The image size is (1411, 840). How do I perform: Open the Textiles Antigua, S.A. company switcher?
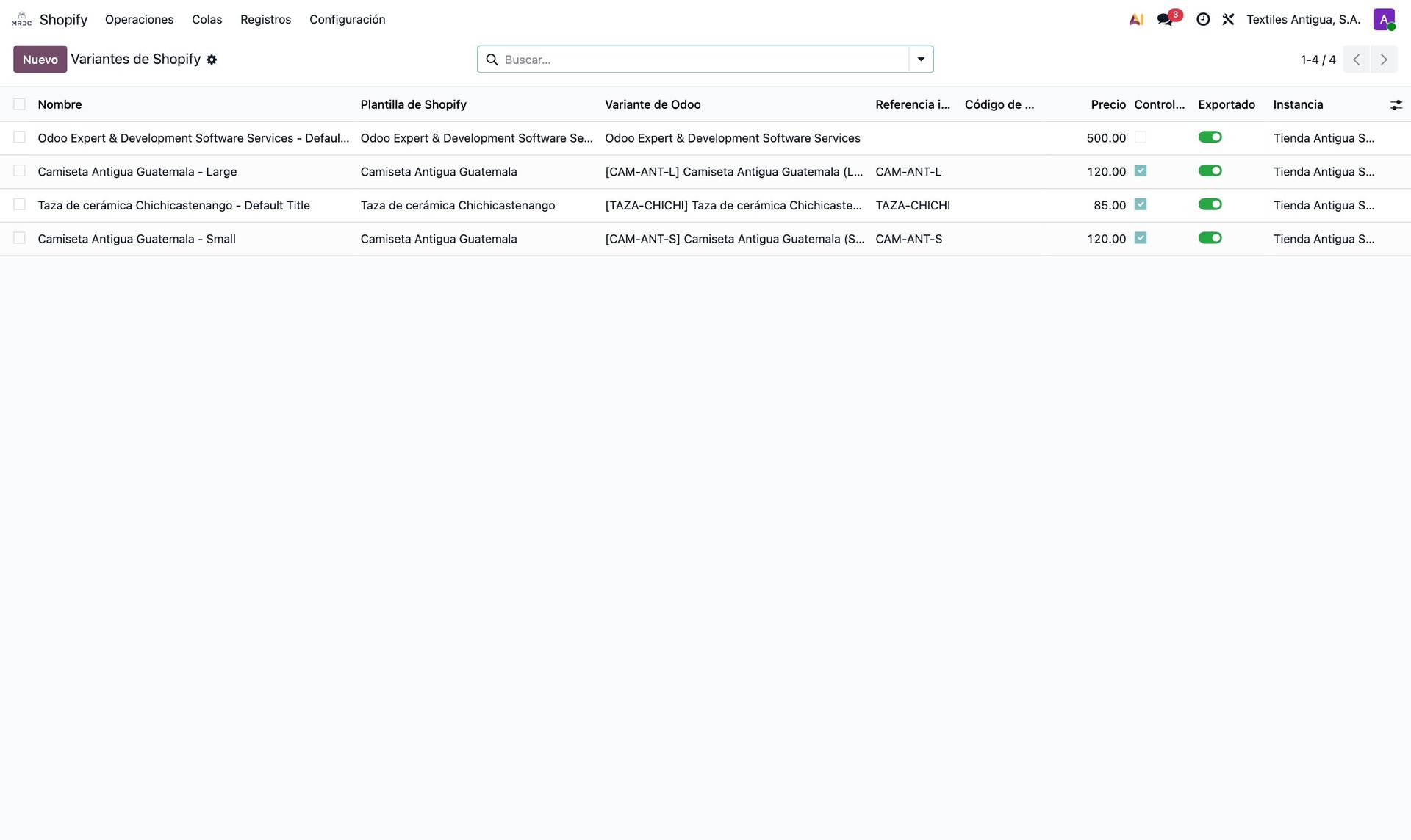tap(1303, 19)
